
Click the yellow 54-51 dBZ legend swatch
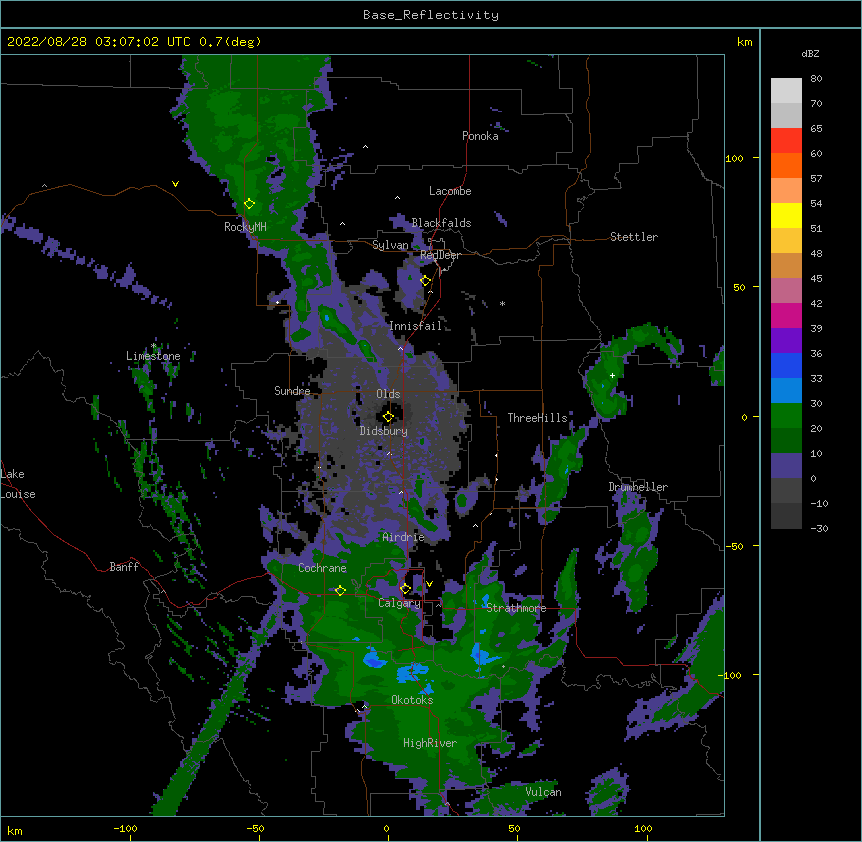click(x=786, y=215)
